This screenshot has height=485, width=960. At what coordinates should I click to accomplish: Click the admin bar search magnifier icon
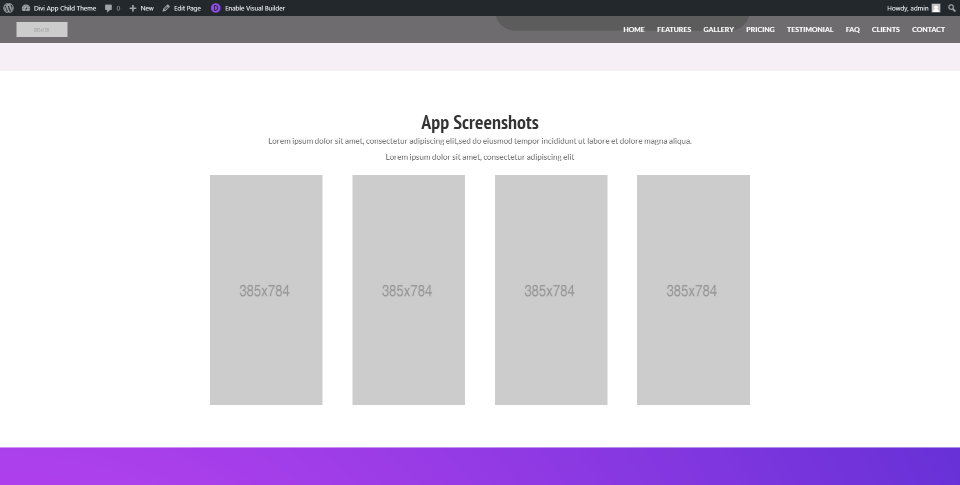pyautogui.click(x=951, y=8)
